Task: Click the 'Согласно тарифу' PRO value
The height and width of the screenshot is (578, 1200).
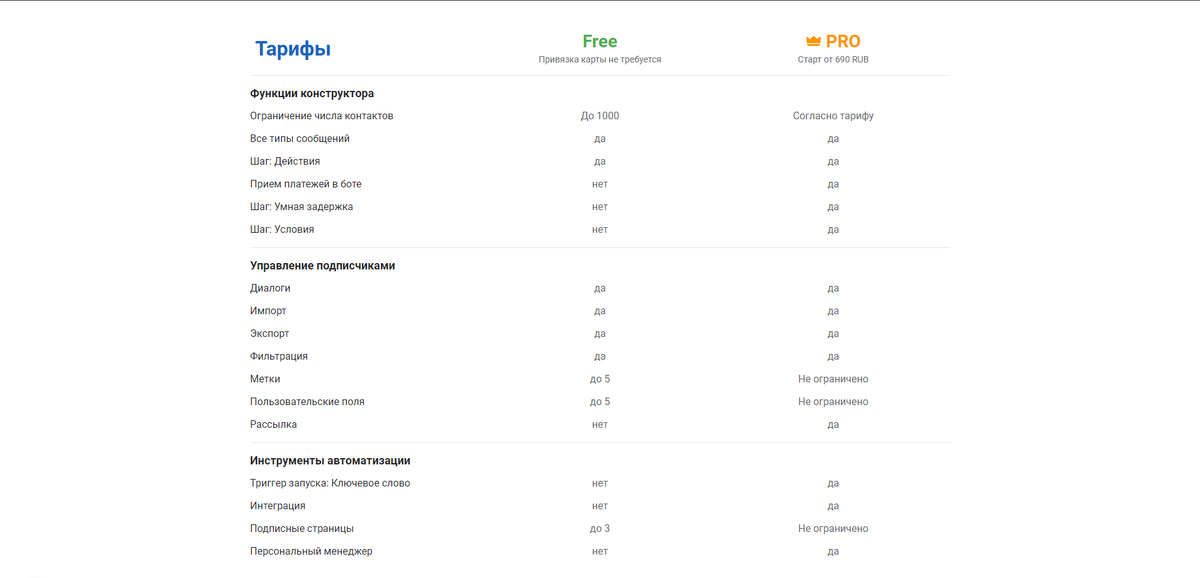Action: (833, 116)
